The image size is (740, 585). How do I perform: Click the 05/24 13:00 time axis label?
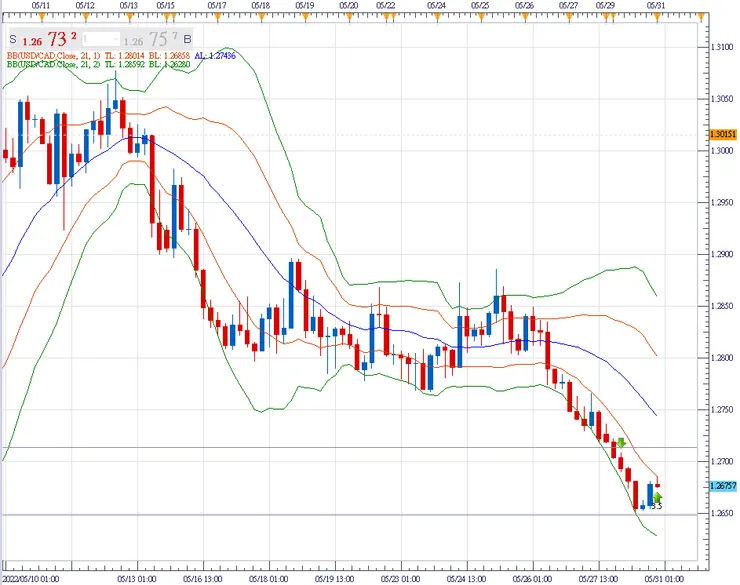(x=466, y=578)
